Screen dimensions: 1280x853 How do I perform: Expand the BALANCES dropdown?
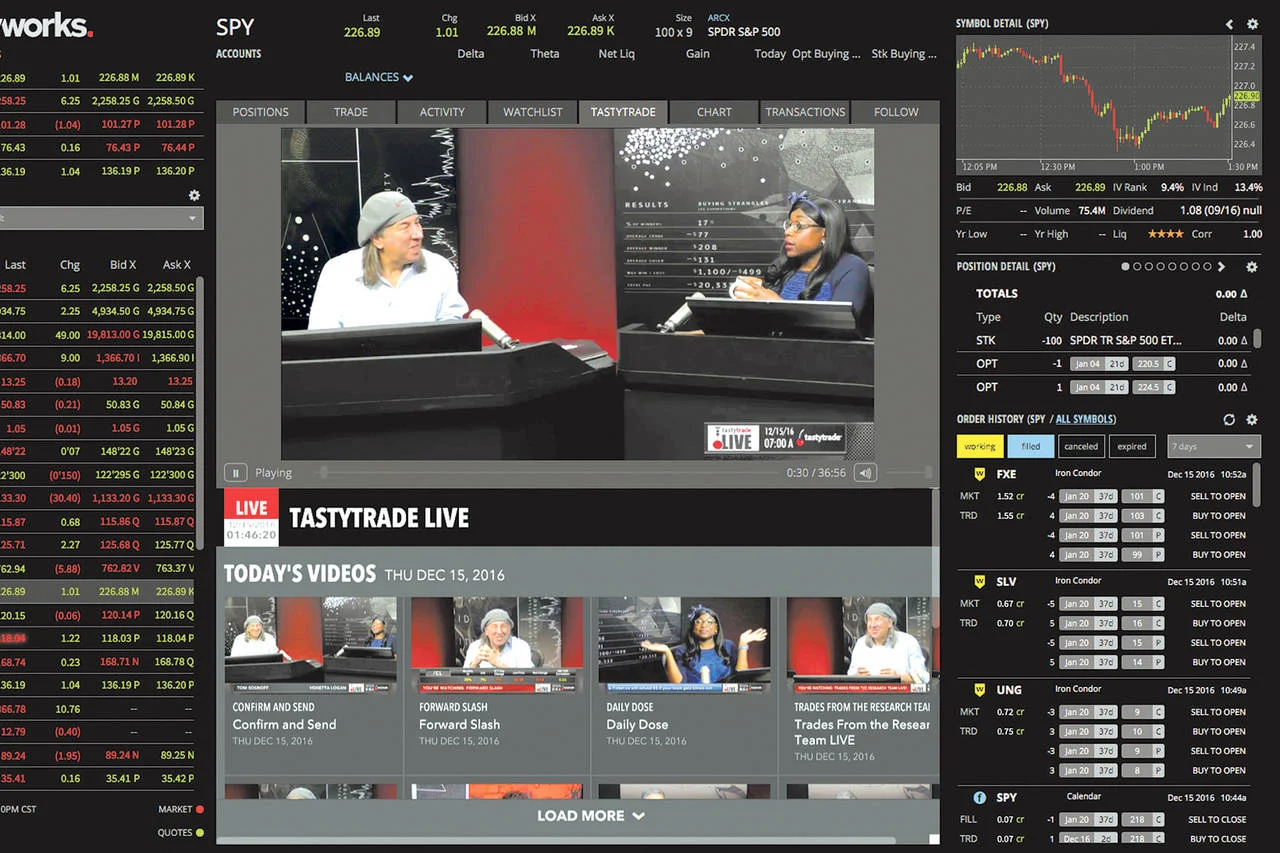point(379,77)
